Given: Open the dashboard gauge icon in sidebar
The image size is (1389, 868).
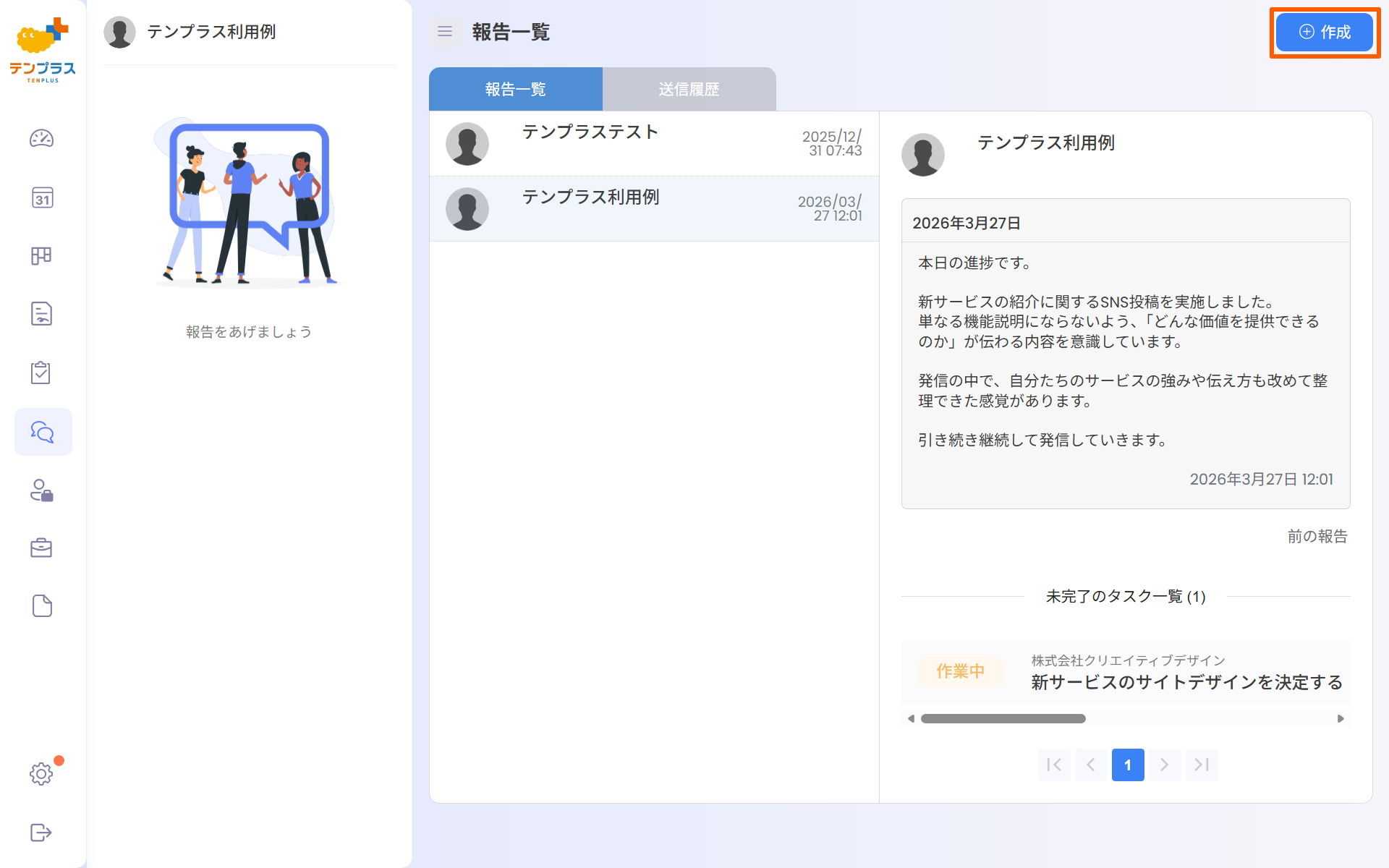Looking at the screenshot, I should click(42, 138).
